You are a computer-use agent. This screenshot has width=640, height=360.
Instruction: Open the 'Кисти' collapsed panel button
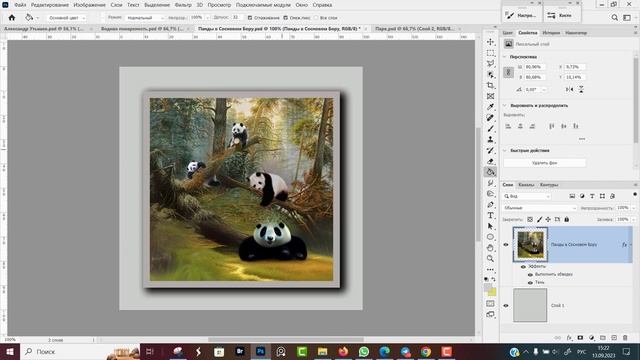[562, 15]
